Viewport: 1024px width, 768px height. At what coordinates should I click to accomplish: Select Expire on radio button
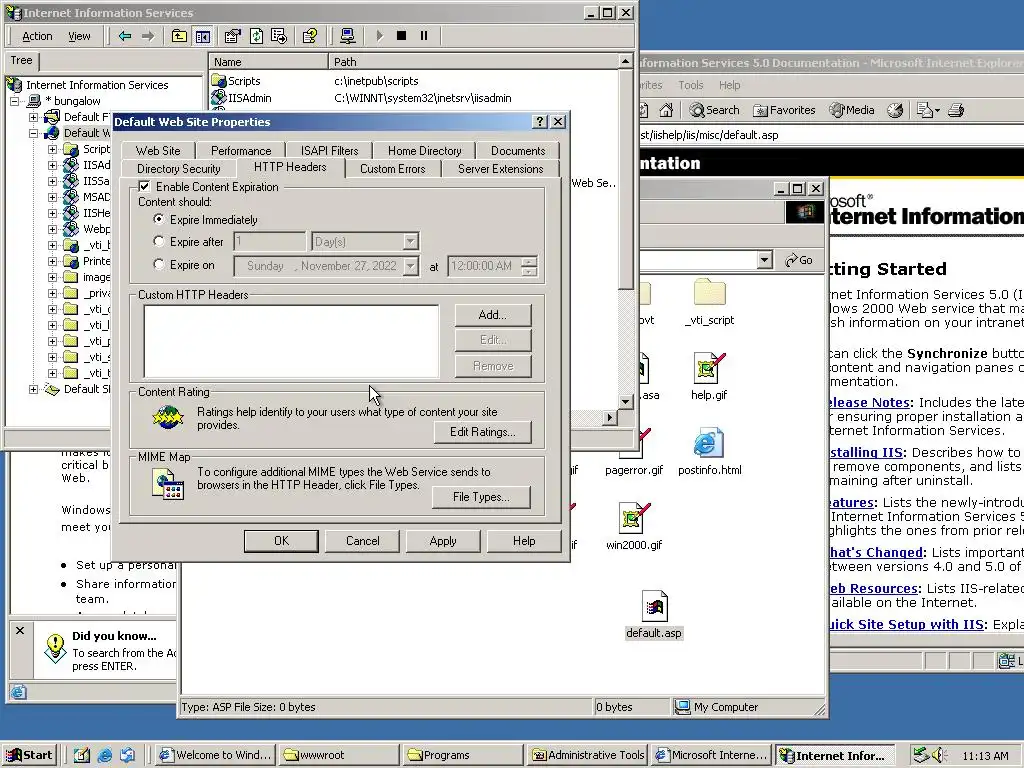click(158, 264)
